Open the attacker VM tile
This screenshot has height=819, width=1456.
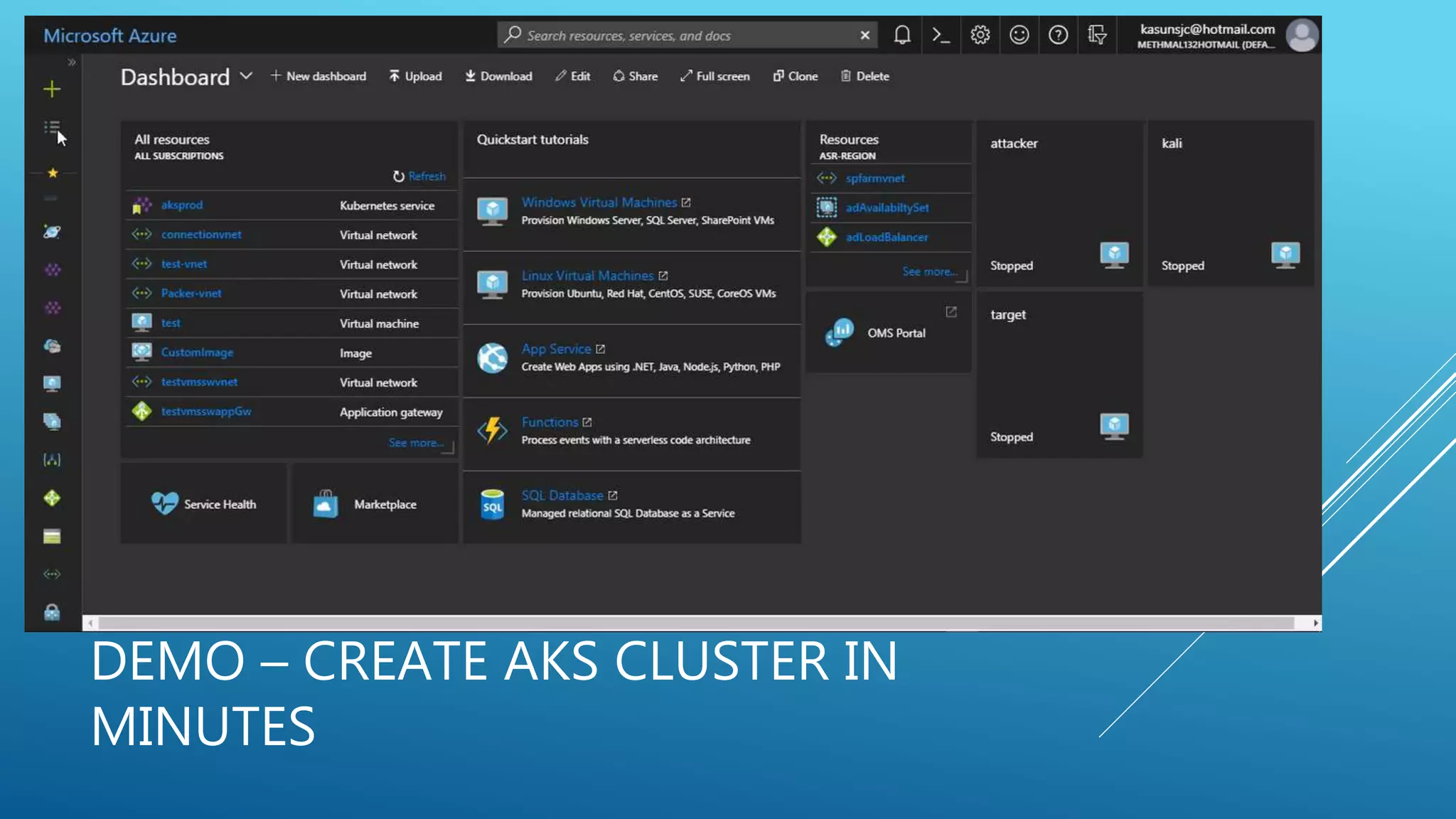coord(1059,204)
